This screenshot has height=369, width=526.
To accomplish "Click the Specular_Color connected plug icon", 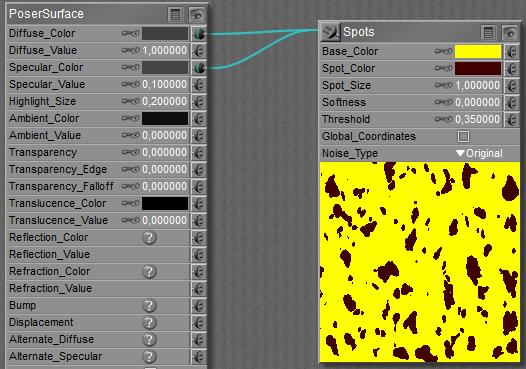I will 199,67.
